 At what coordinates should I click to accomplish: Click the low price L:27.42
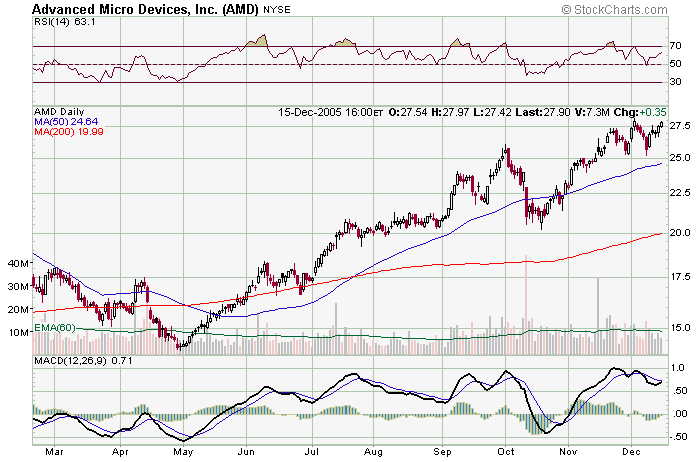click(492, 112)
